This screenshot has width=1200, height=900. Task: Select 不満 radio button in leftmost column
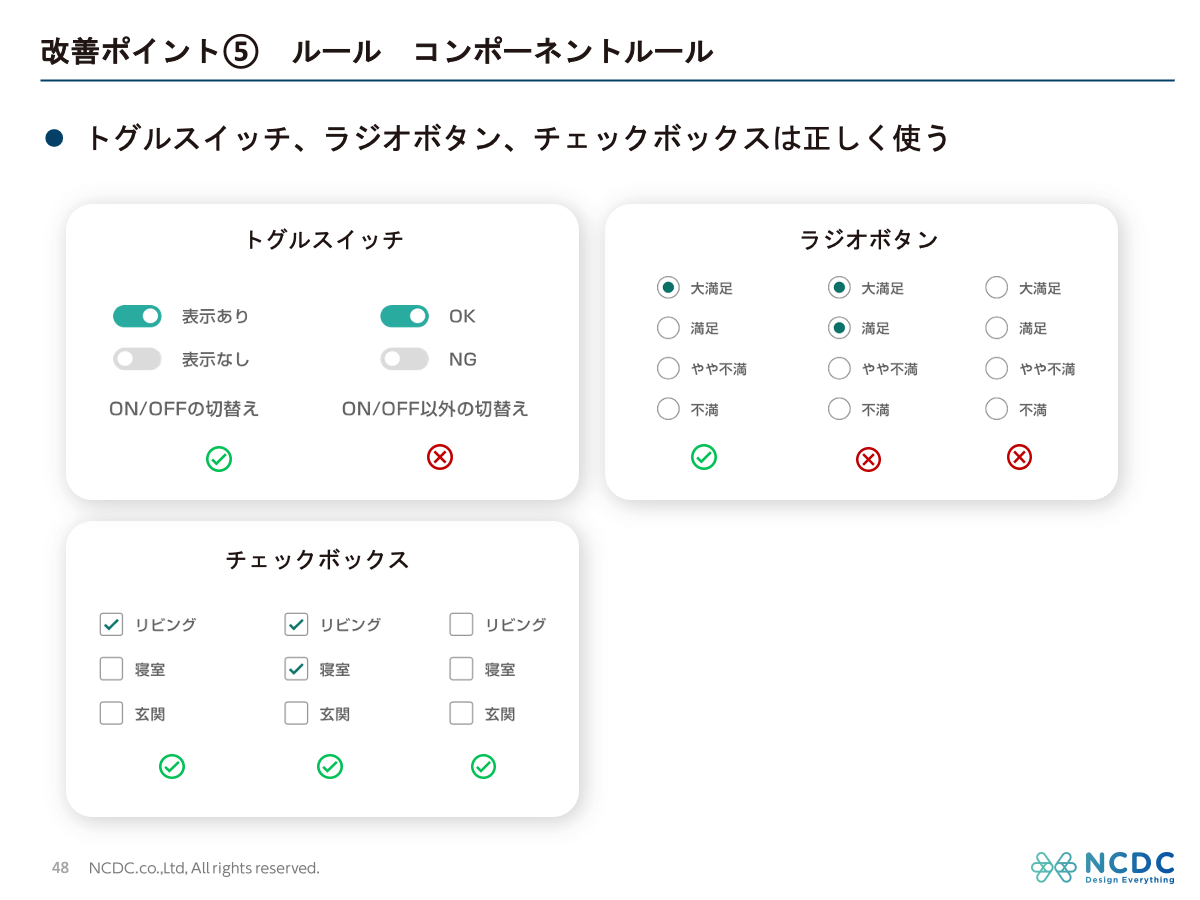(668, 409)
